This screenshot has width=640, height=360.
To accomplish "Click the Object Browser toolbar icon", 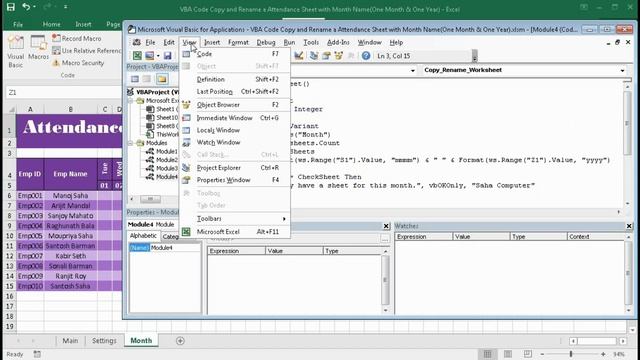I will [x=338, y=56].
